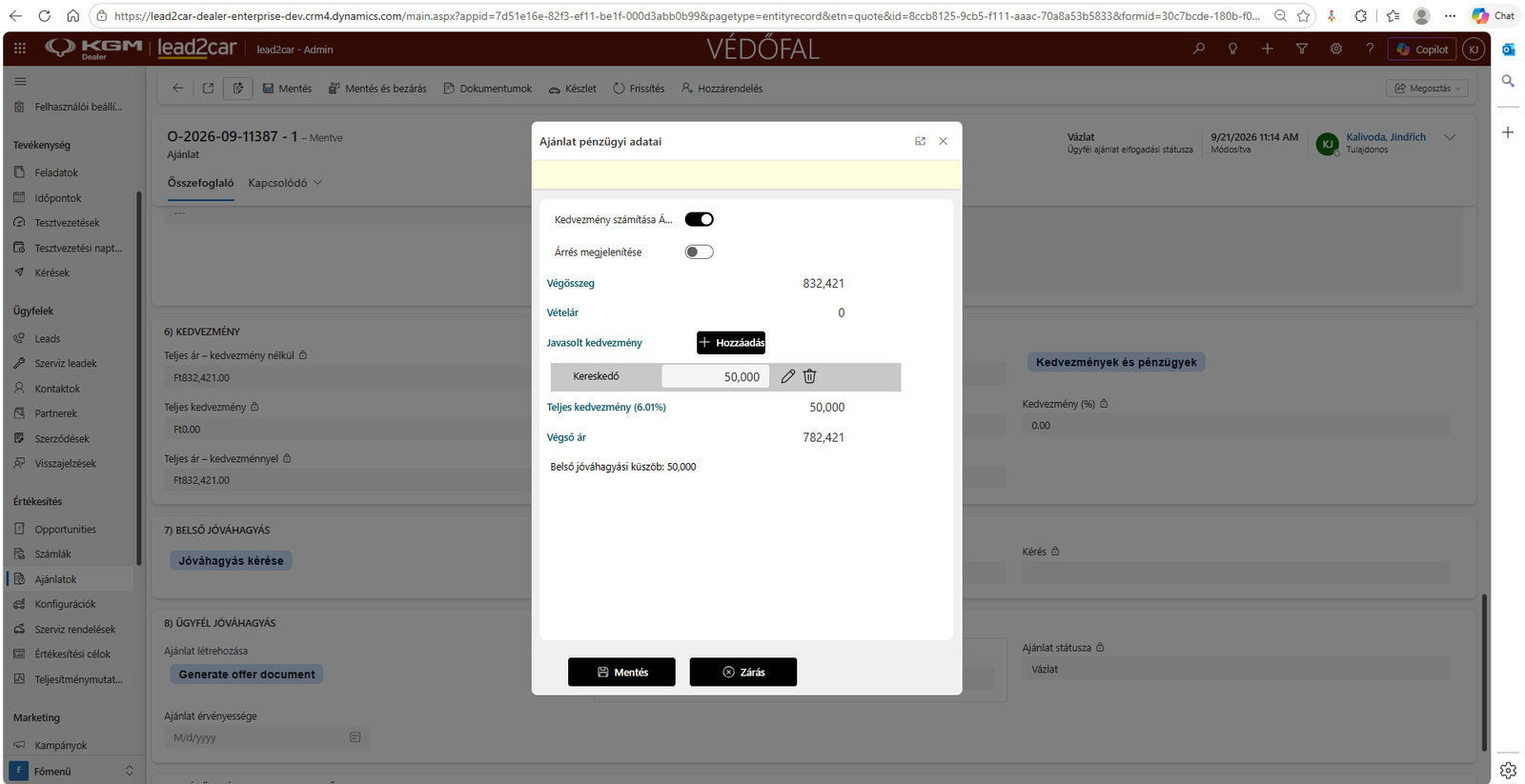The height and width of the screenshot is (784, 1525).
Task: Click the pencil edit icon for Kereskedő discount
Action: [787, 376]
